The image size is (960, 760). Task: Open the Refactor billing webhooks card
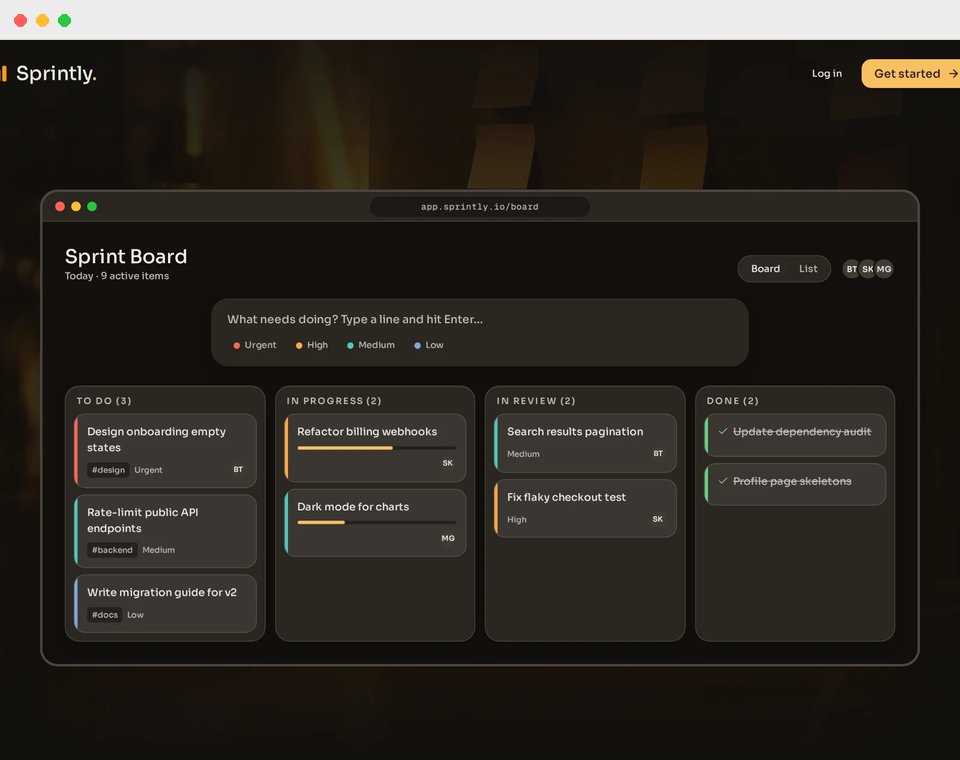[375, 448]
